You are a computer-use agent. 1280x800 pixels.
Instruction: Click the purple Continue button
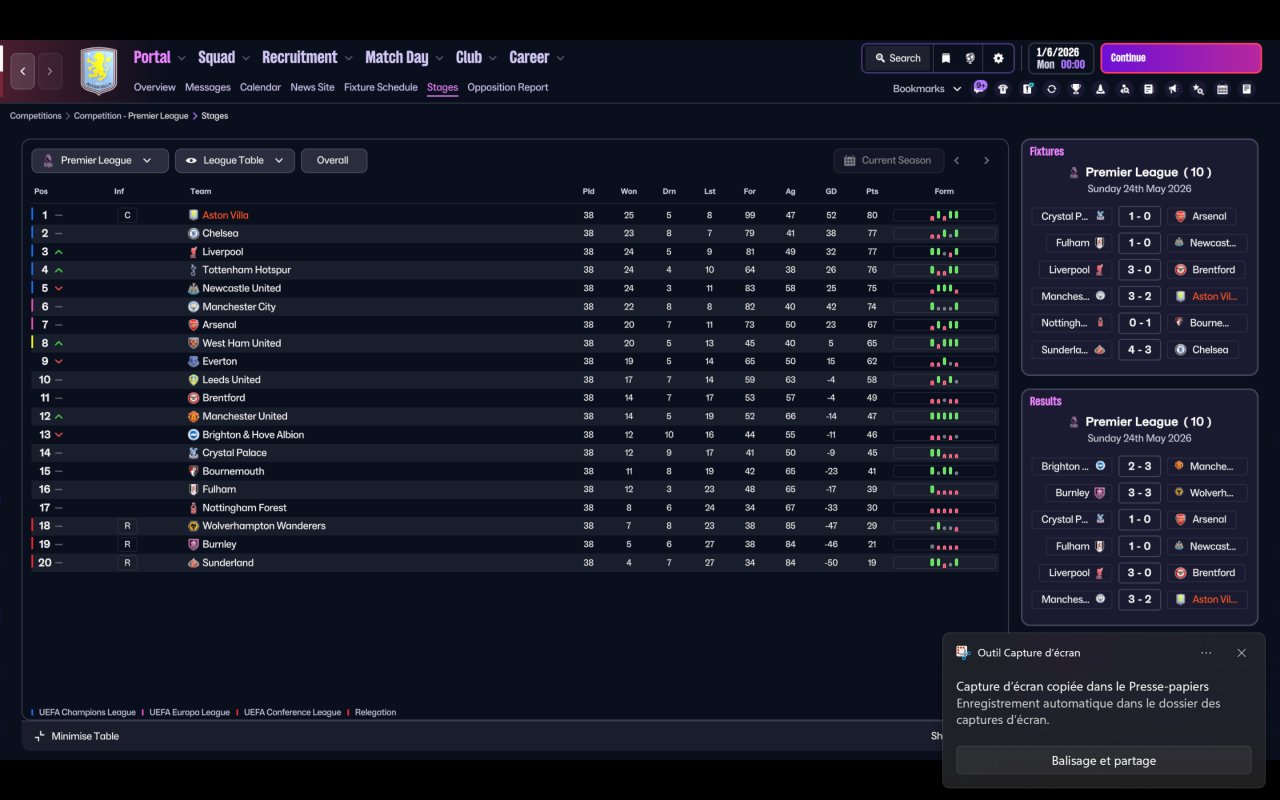tap(1181, 58)
